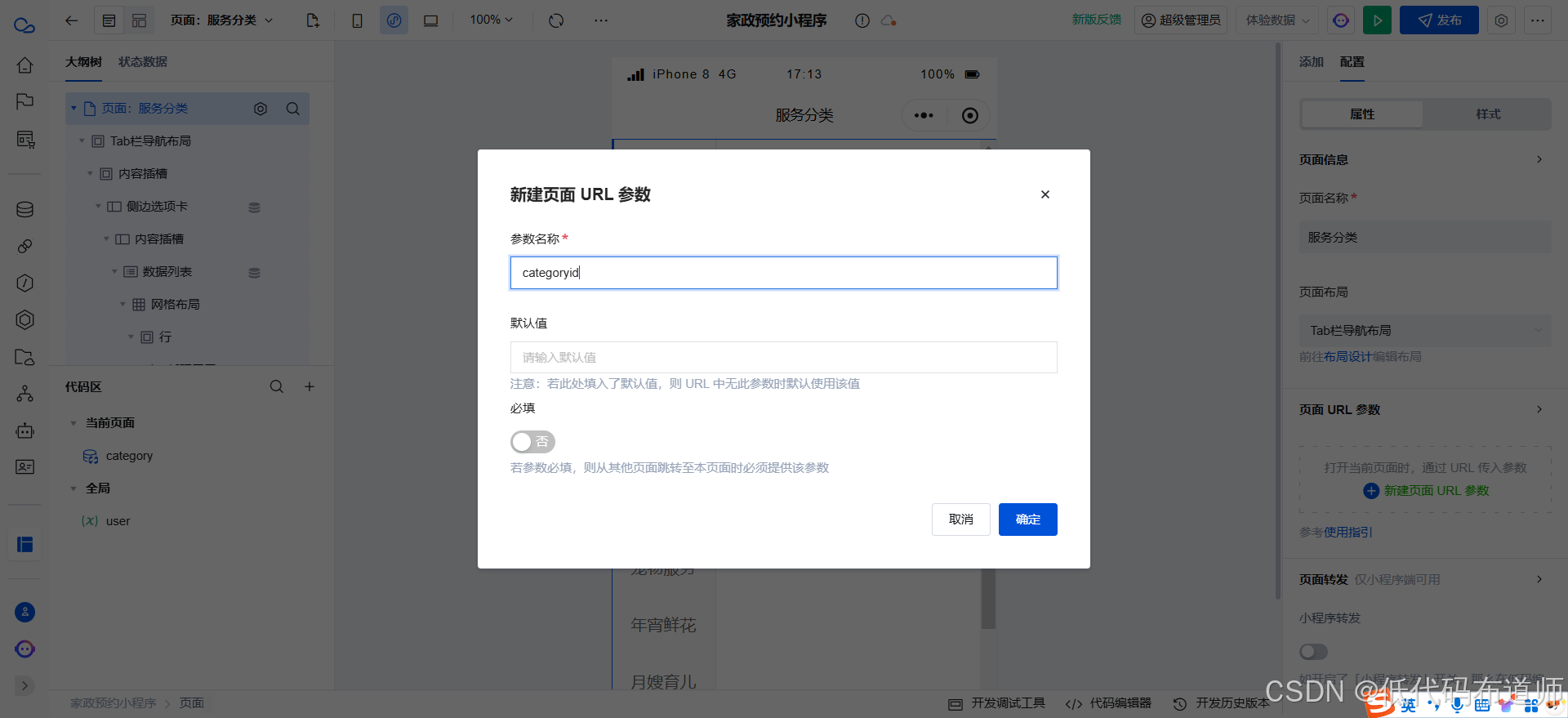Click the refresh sync icon in toolbar
The height and width of the screenshot is (718, 1568).
coord(556,20)
